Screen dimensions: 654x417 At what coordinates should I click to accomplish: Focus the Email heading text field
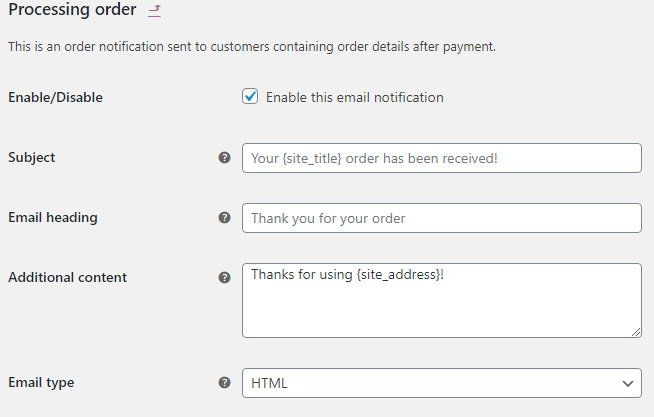442,218
